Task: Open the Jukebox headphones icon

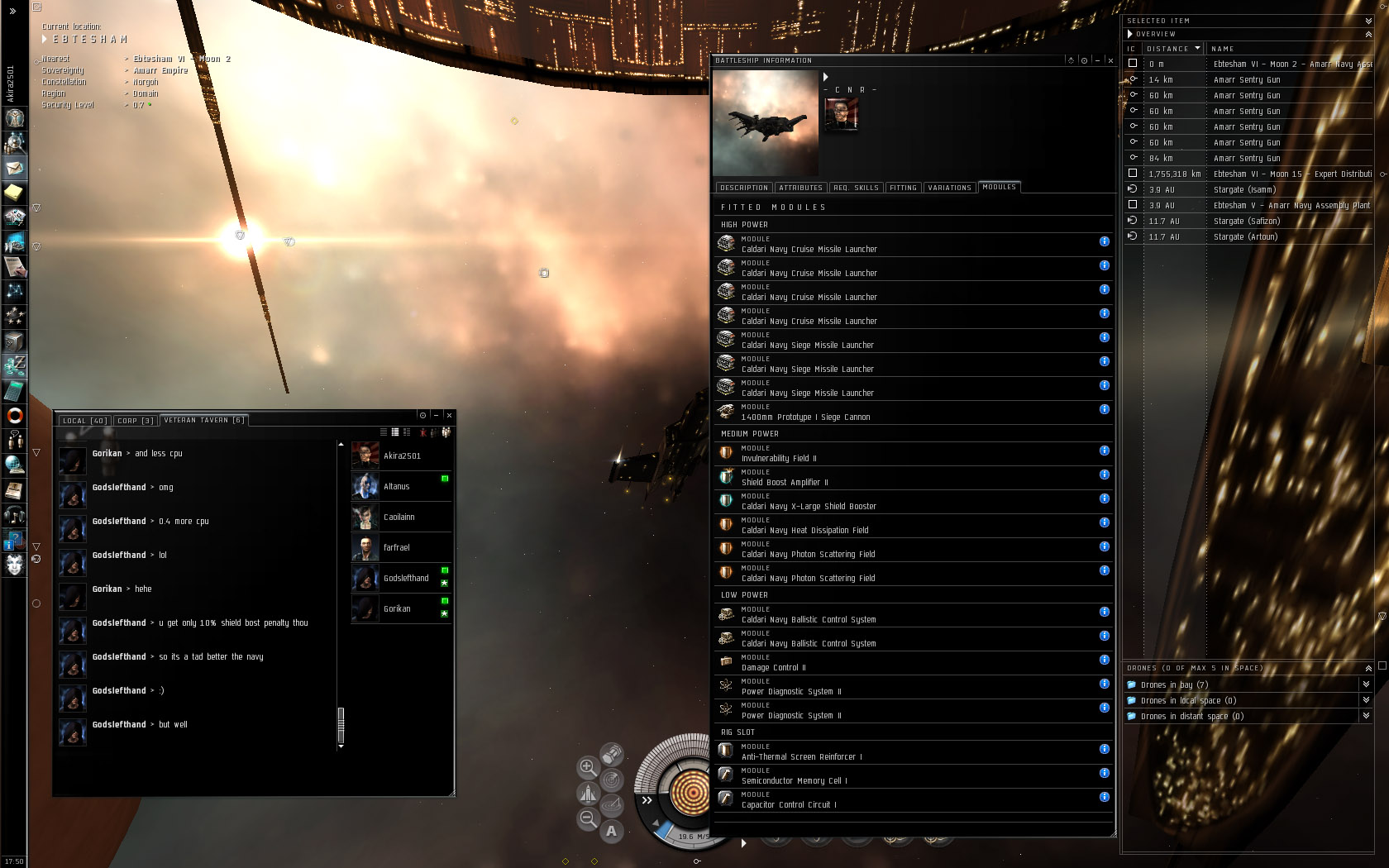Action: [15, 515]
